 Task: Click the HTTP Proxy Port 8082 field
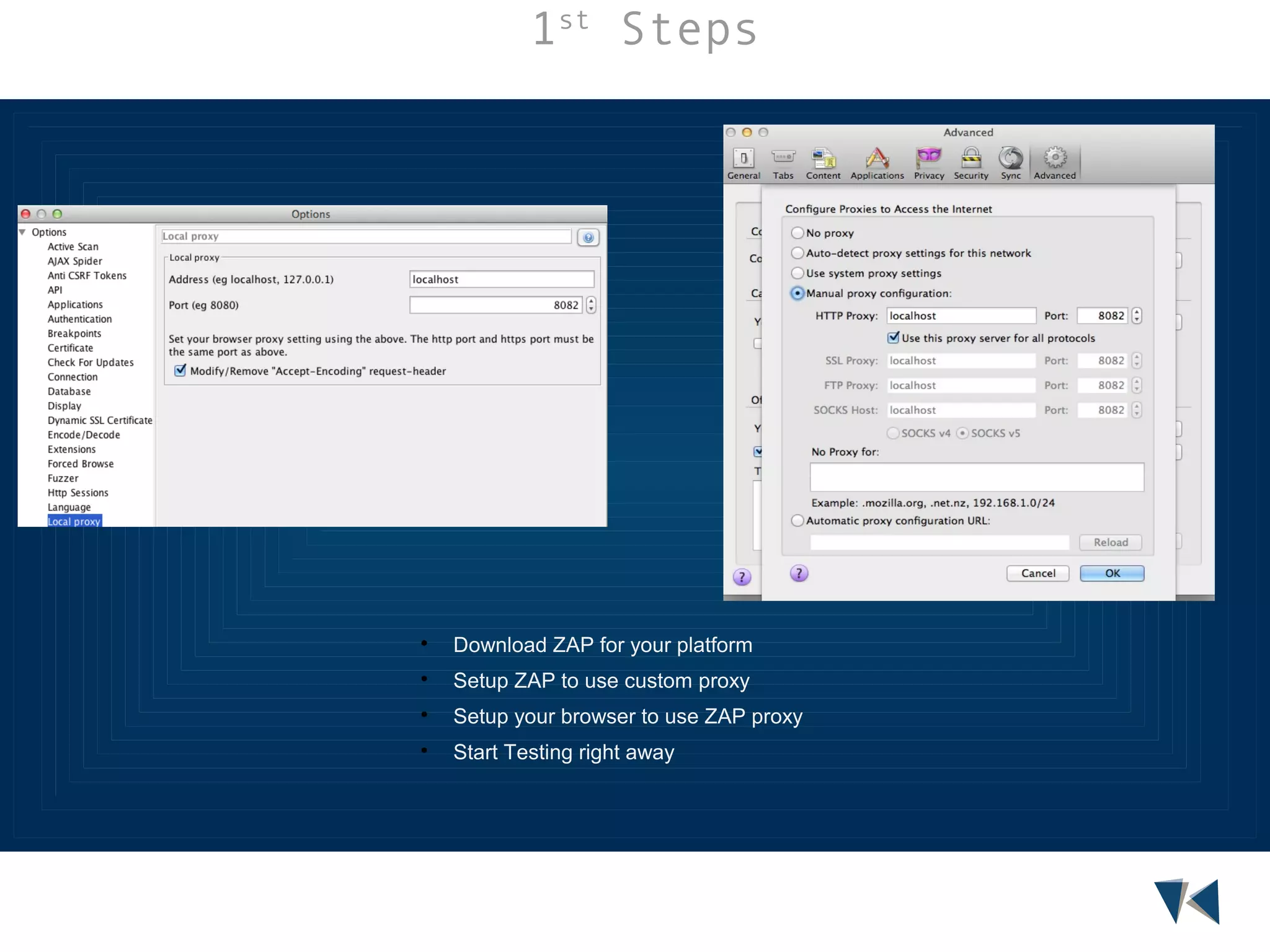(x=1102, y=315)
